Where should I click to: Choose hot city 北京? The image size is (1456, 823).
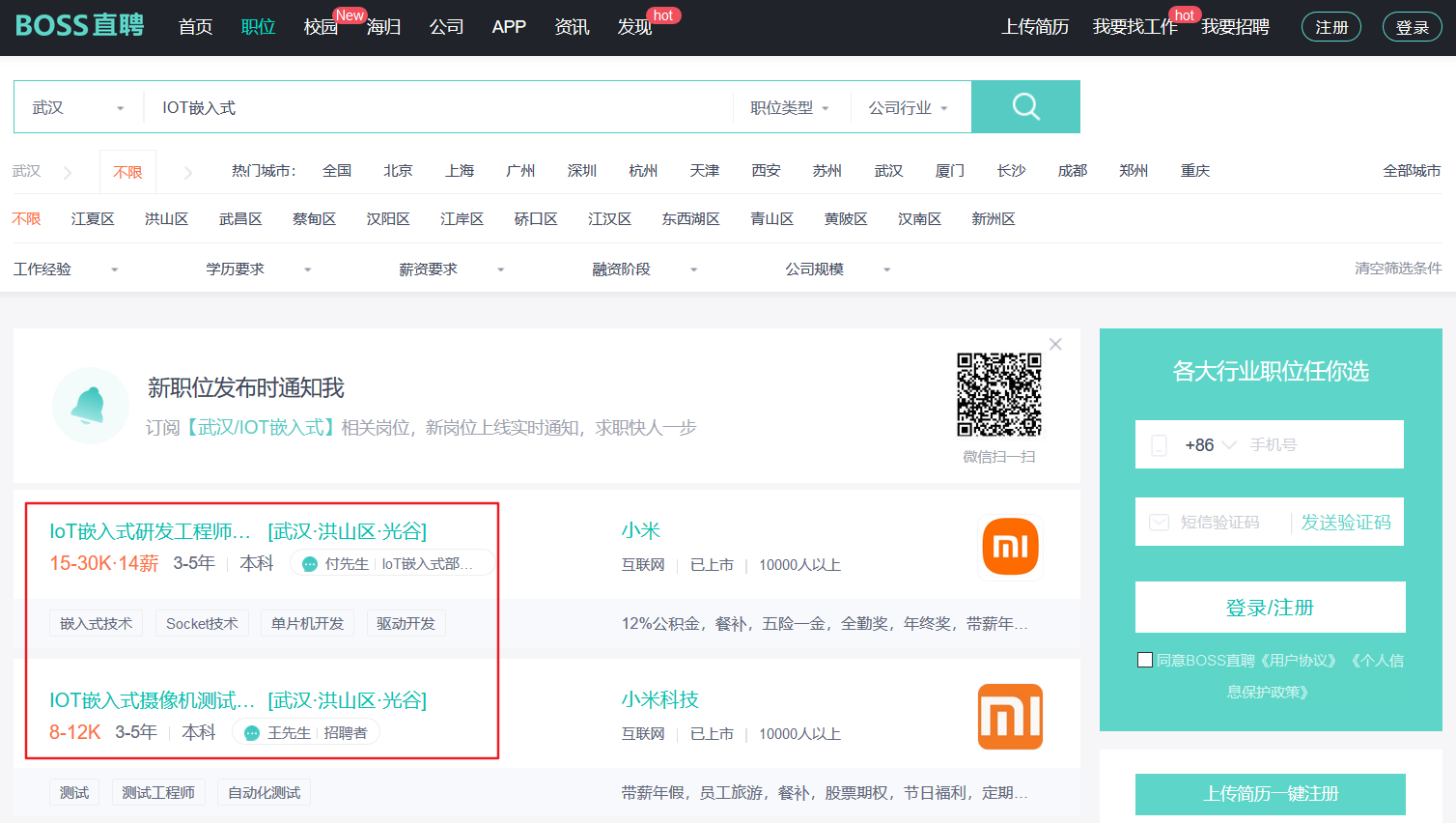click(x=398, y=171)
